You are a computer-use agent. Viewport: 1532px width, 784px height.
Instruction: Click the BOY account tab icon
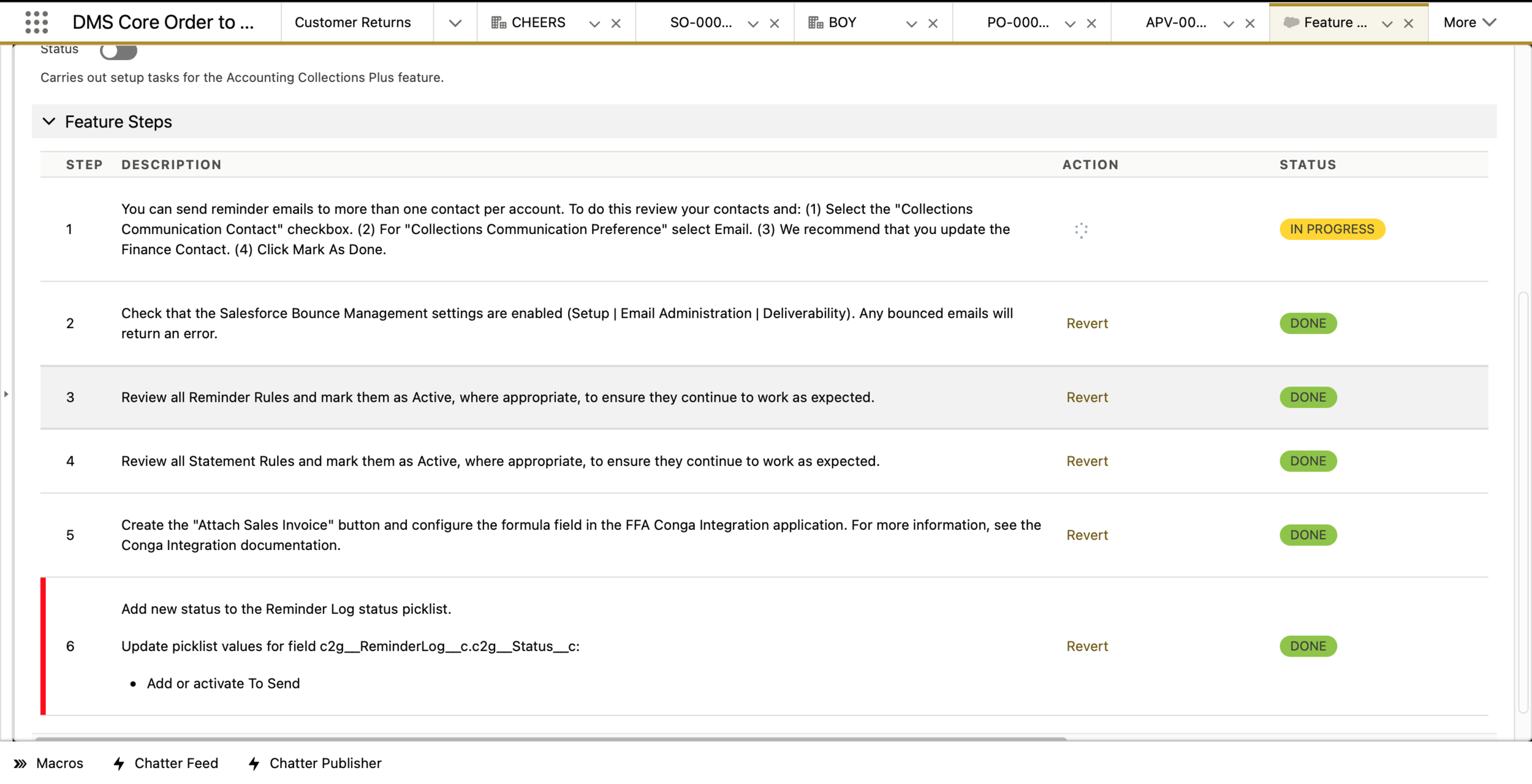(x=815, y=23)
